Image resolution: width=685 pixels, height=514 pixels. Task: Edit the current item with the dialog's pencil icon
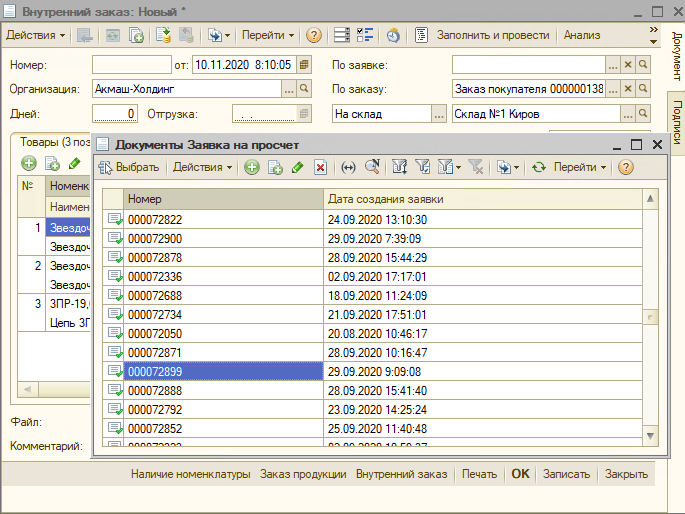coord(298,167)
